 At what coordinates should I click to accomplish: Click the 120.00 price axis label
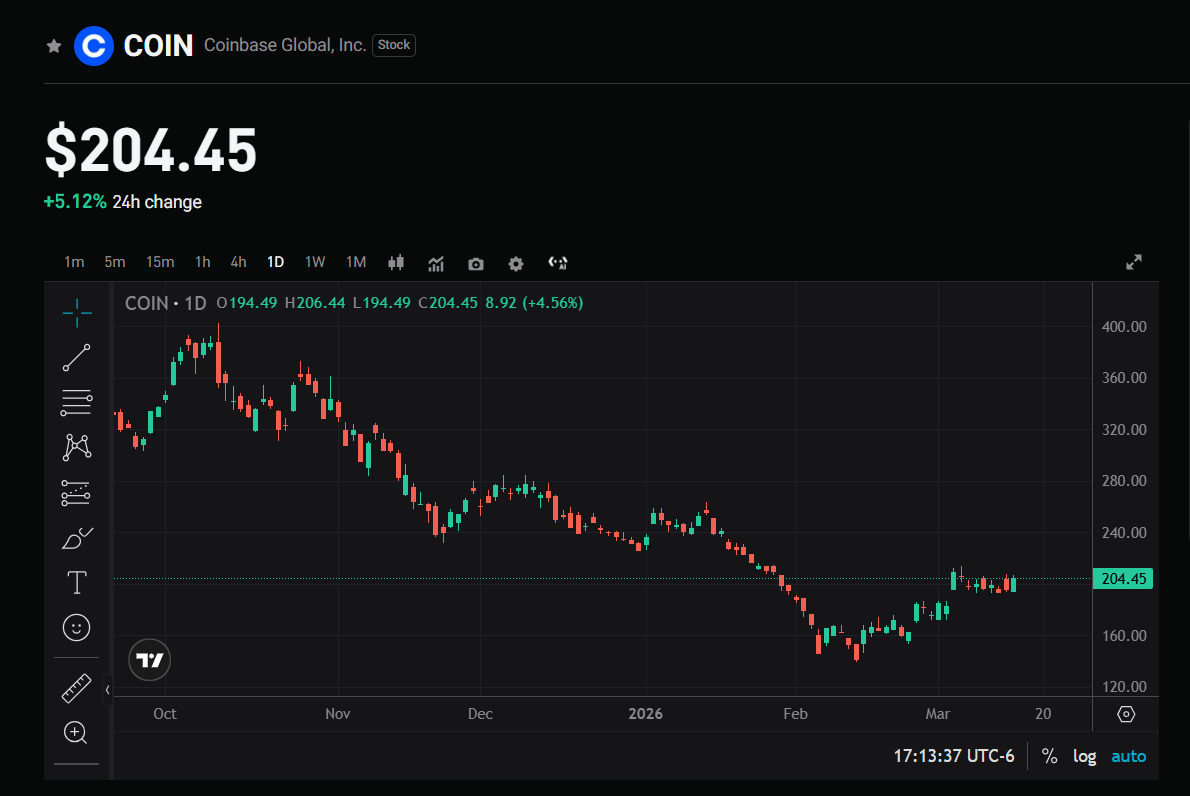1124,687
